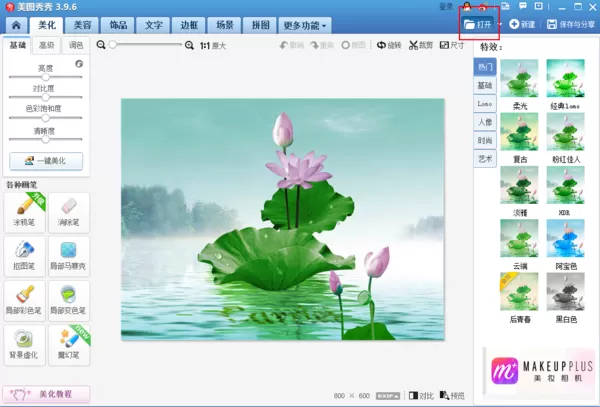Click the 对比度 contrast slider handle
The image size is (600, 407).
pos(46,97)
